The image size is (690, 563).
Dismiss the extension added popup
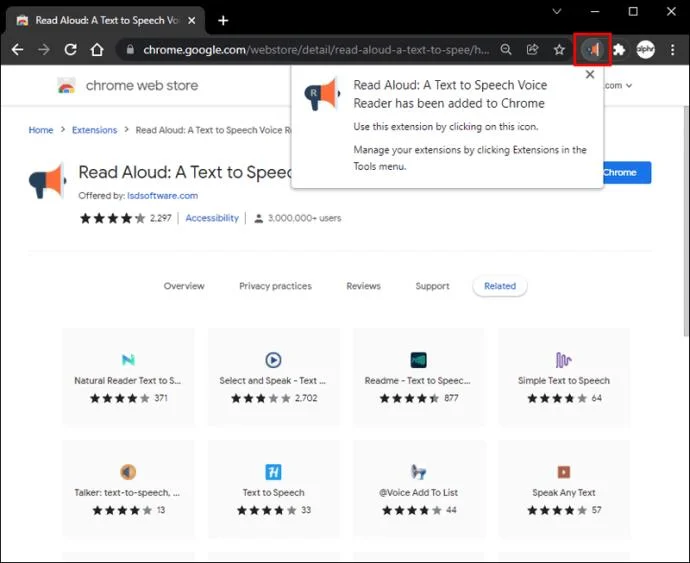(590, 74)
